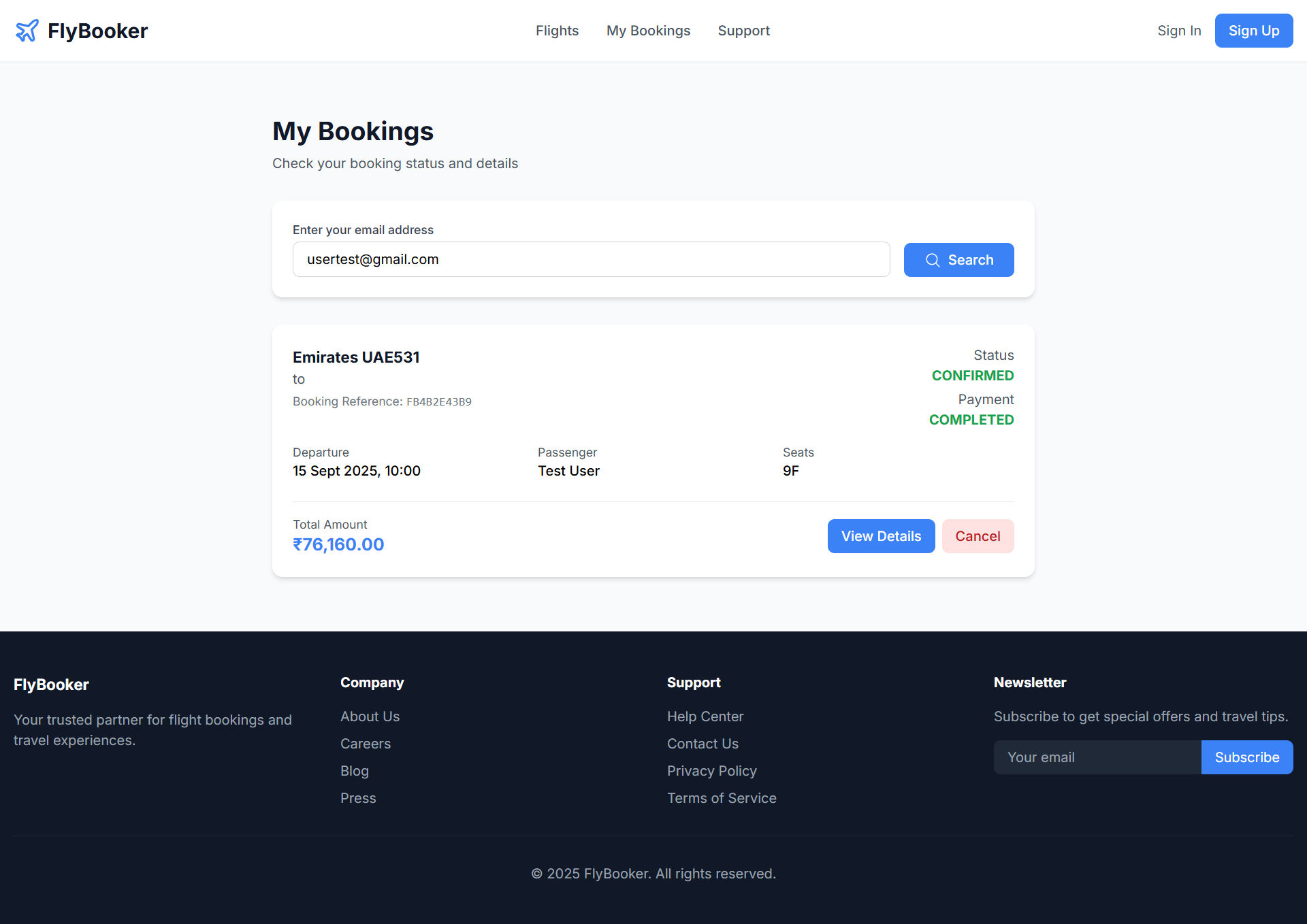View the Privacy Policy
The height and width of the screenshot is (924, 1307).
(x=711, y=771)
